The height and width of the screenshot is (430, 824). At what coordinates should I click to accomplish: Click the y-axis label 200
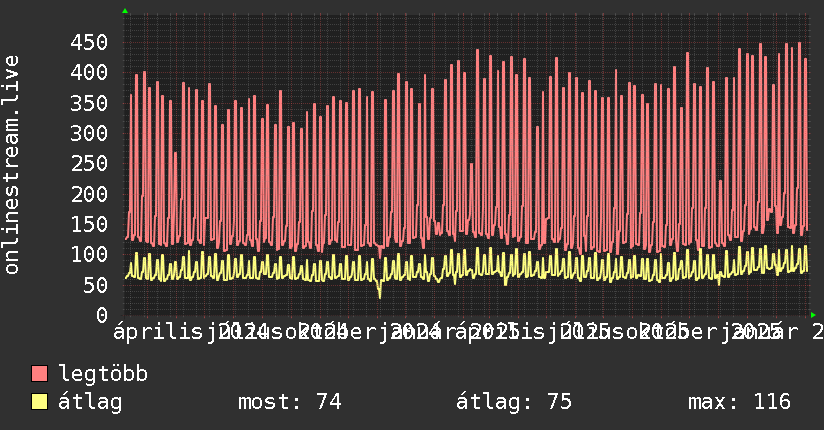89,194
